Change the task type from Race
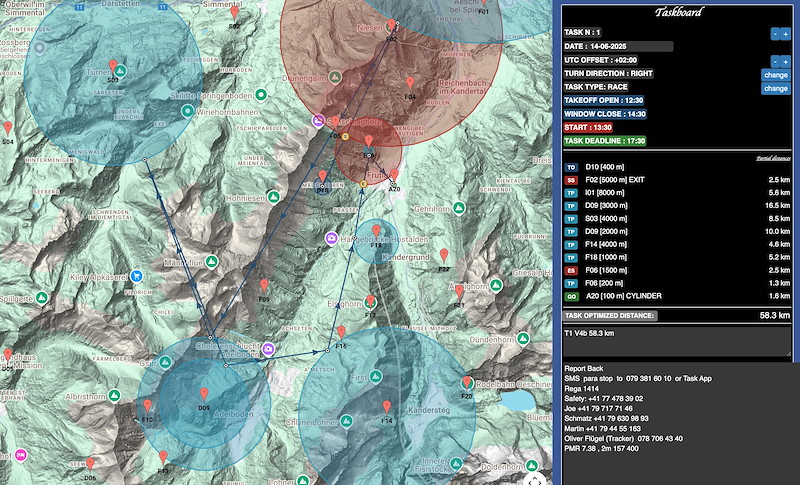This screenshot has width=800, height=485. point(776,88)
